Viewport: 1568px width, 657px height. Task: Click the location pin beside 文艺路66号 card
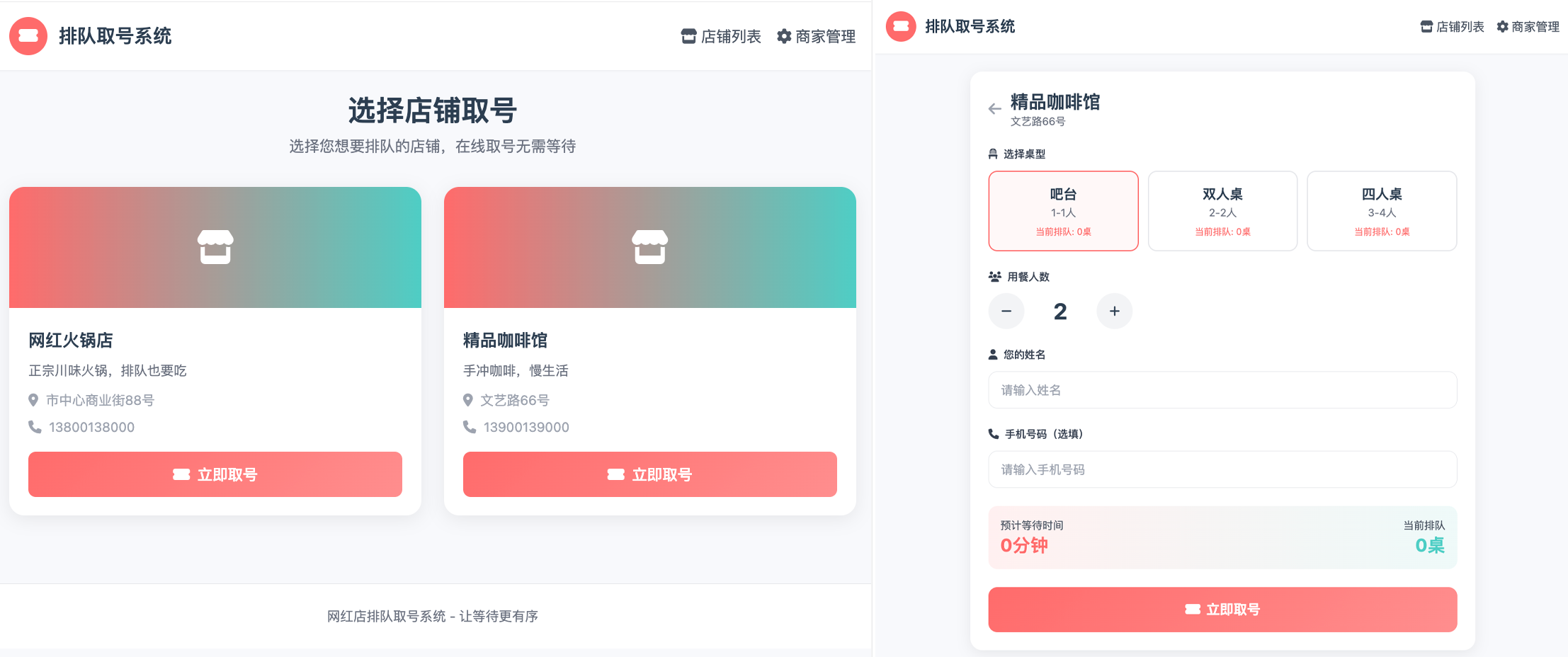468,400
